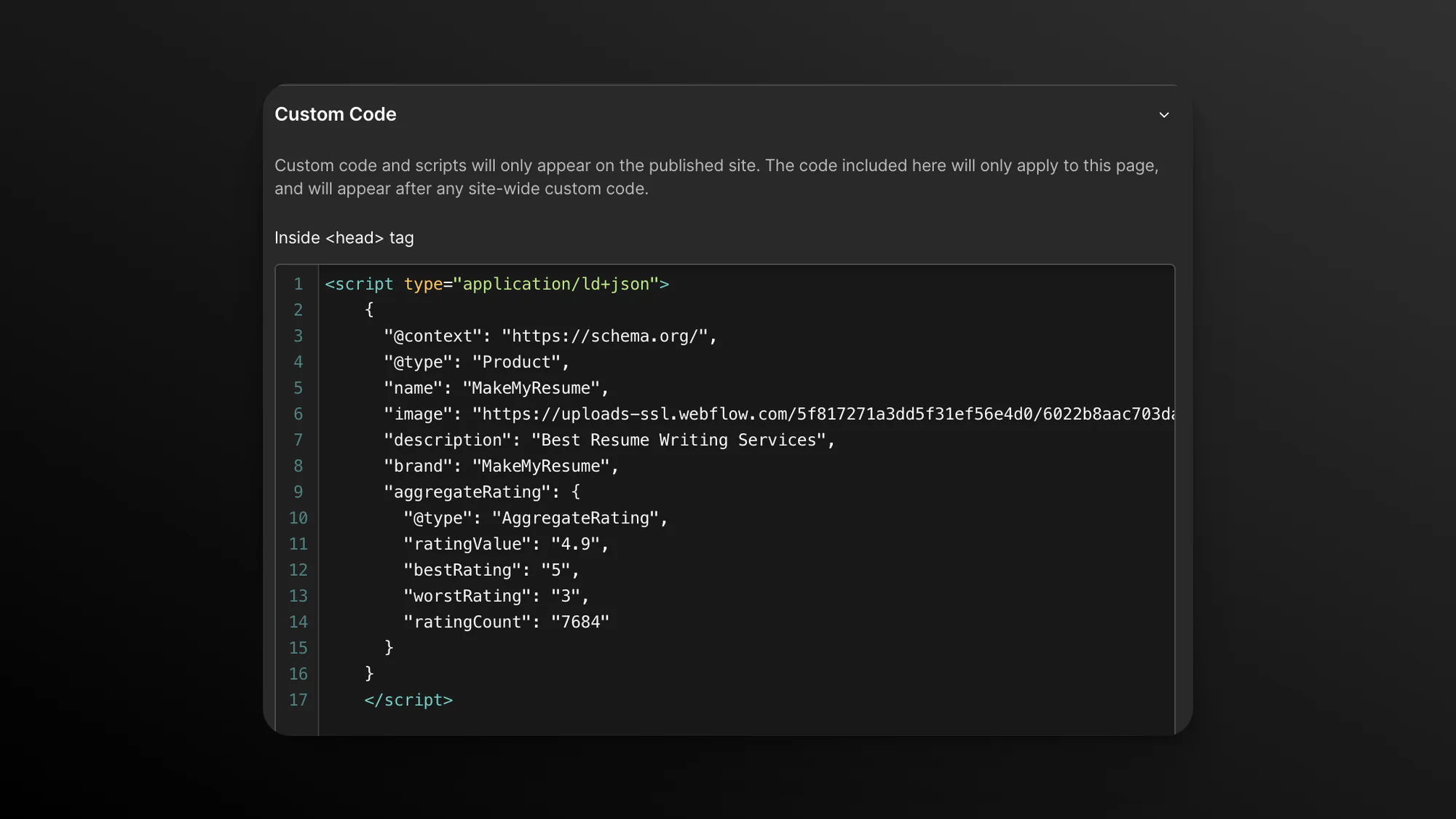
Task: Click the "@type": "AggregateRating" line
Action: [x=536, y=518]
